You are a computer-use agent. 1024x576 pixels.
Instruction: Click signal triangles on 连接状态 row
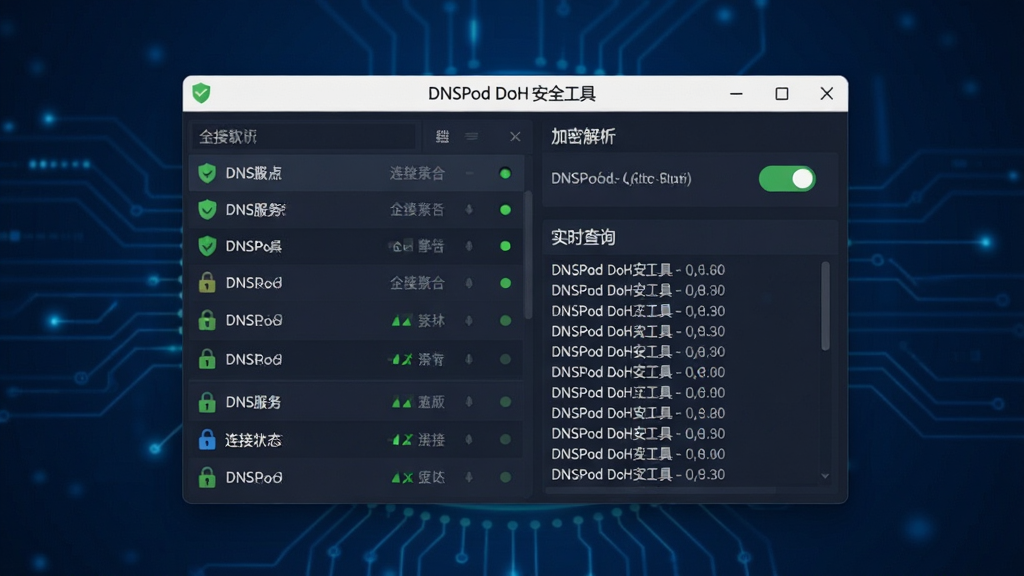tap(402, 440)
